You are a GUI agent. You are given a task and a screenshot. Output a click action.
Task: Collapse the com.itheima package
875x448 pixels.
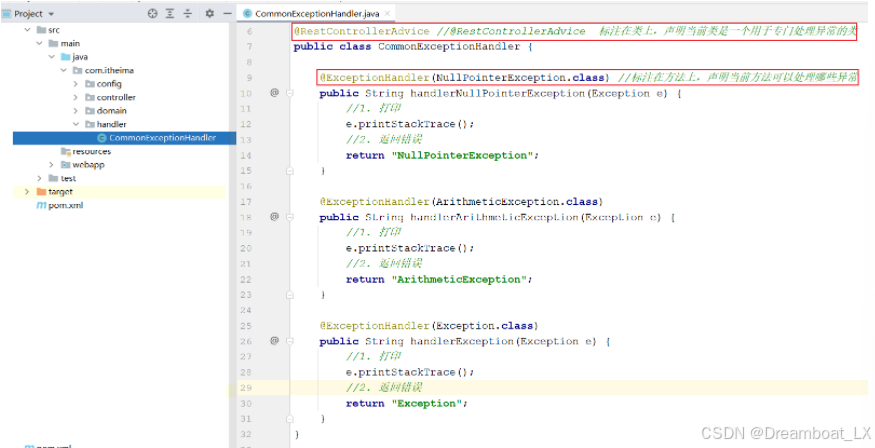64,70
